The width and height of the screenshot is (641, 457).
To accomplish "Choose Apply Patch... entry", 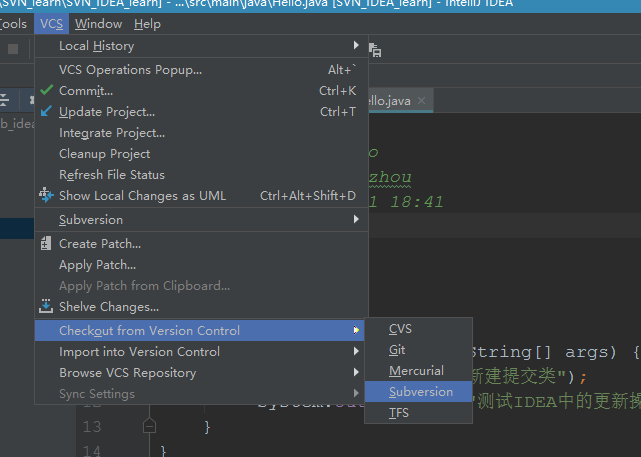I will pos(202,265).
